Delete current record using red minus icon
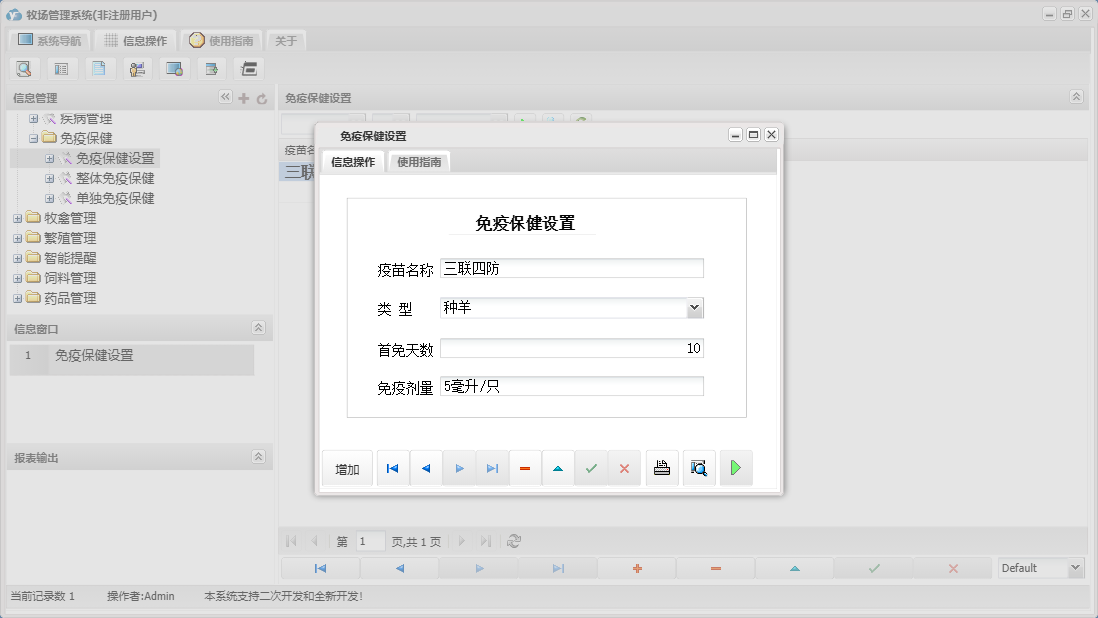The height and width of the screenshot is (618, 1098). tap(525, 467)
